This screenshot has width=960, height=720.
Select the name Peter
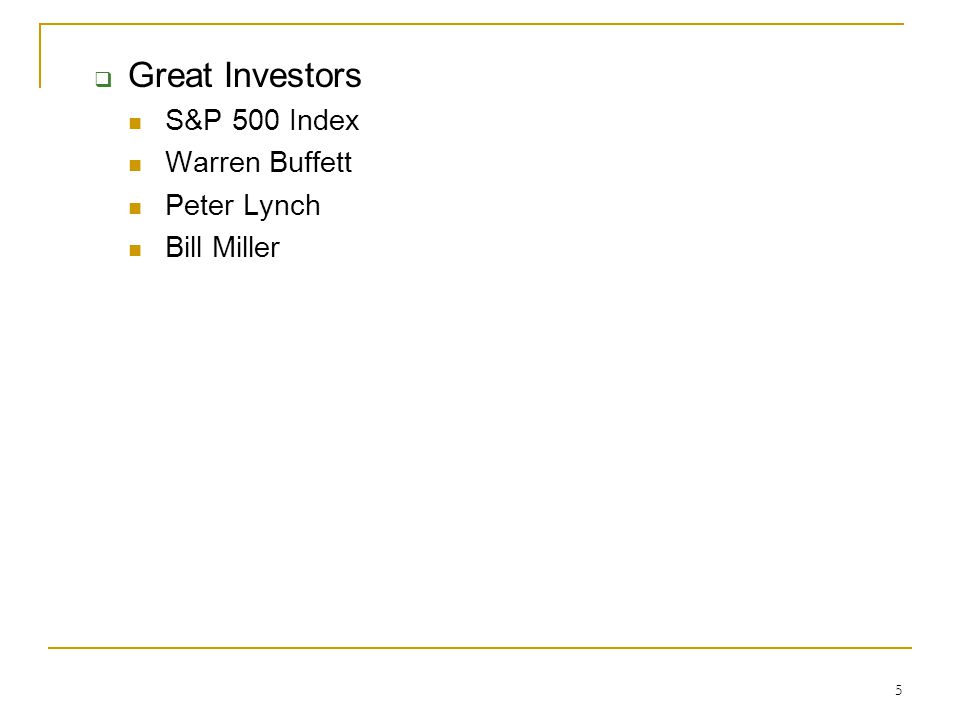tap(200, 205)
